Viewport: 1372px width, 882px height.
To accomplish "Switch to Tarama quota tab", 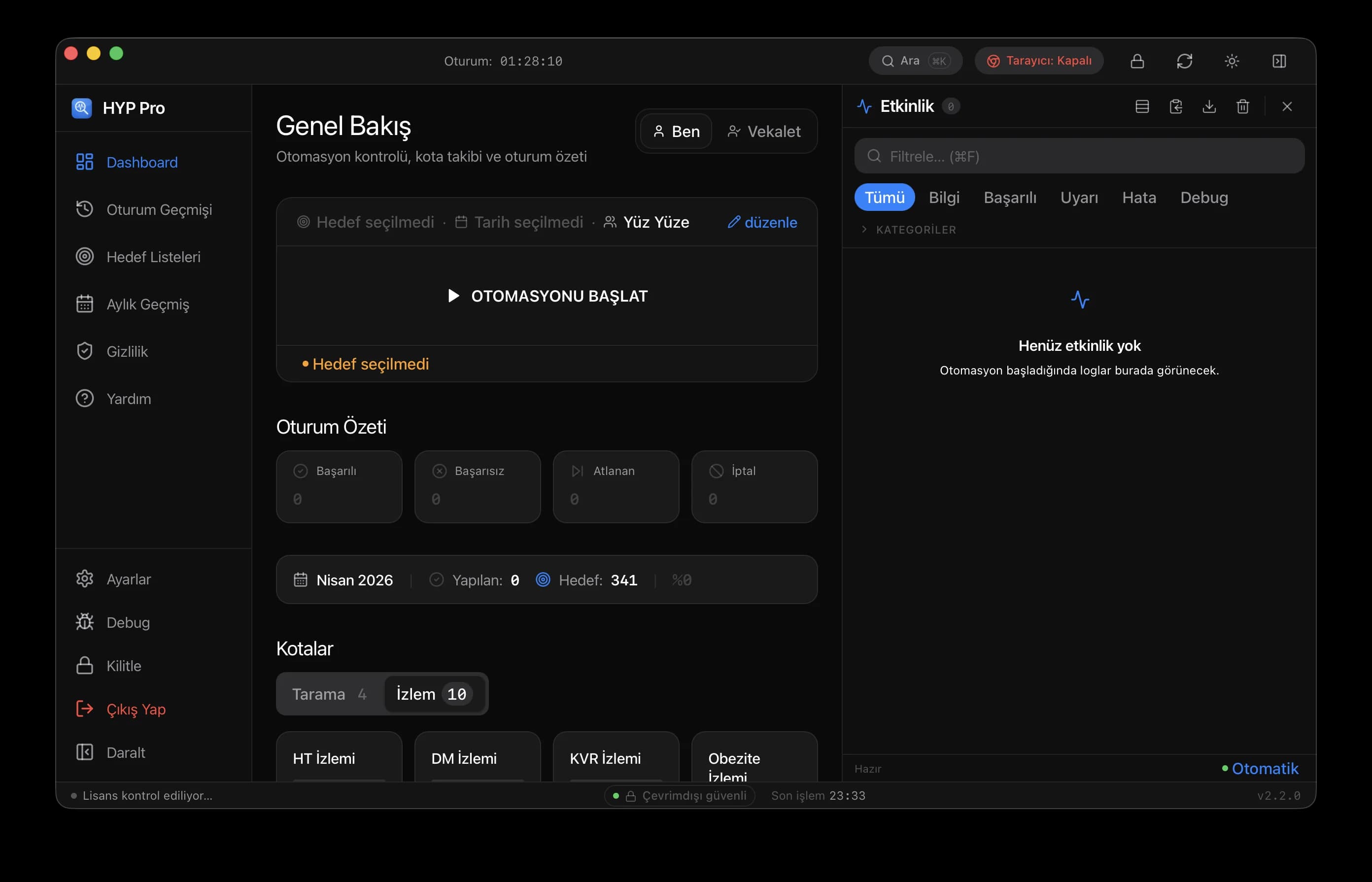I will [329, 694].
